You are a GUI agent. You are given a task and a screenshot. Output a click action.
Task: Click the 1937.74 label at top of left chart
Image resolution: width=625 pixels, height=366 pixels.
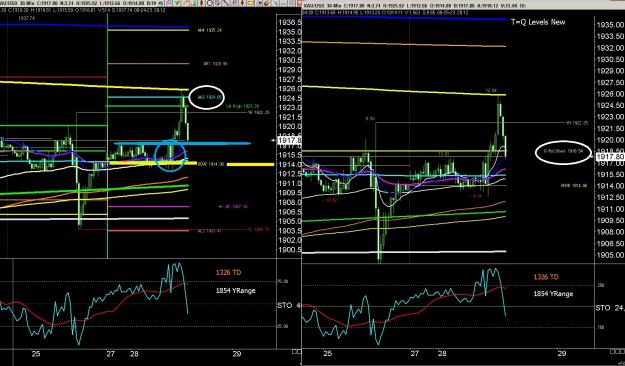tap(26, 18)
